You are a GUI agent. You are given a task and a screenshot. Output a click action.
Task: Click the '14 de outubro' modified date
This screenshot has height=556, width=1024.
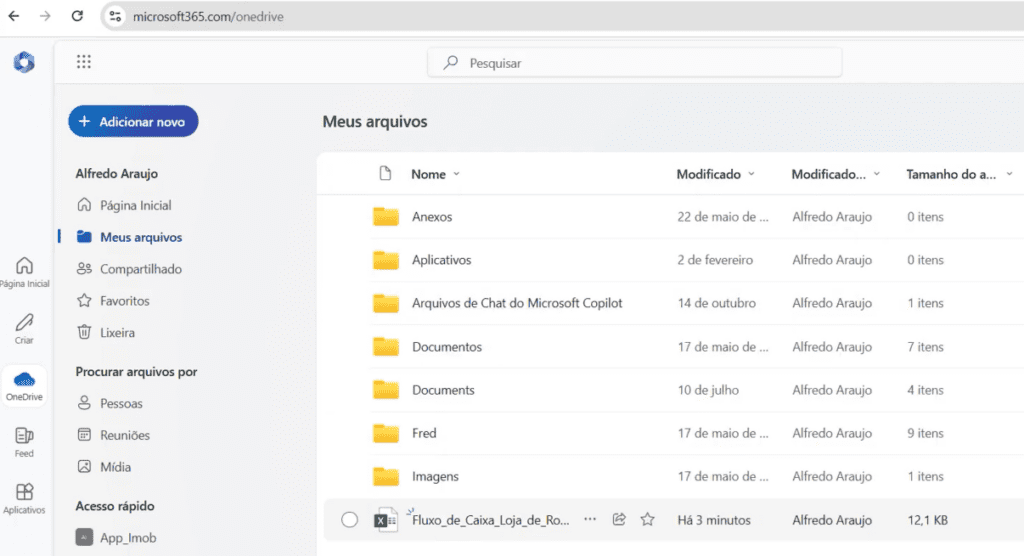tap(716, 303)
